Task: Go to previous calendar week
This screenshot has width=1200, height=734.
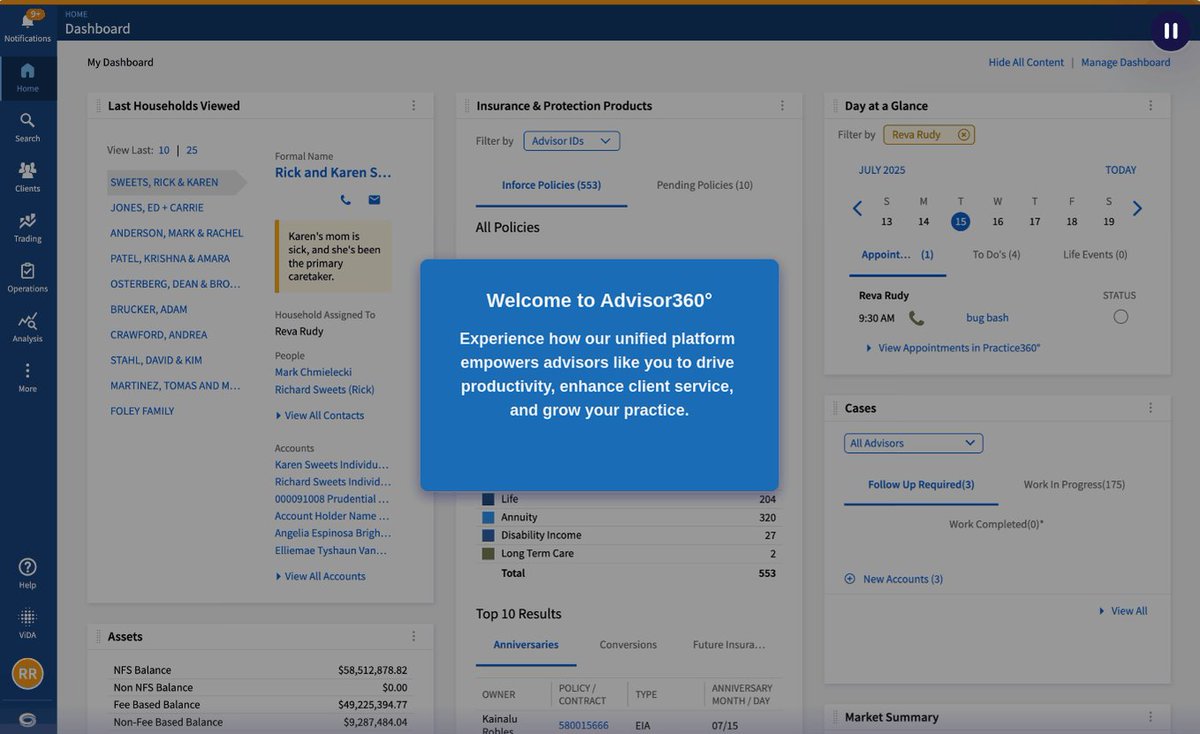Action: click(x=857, y=209)
